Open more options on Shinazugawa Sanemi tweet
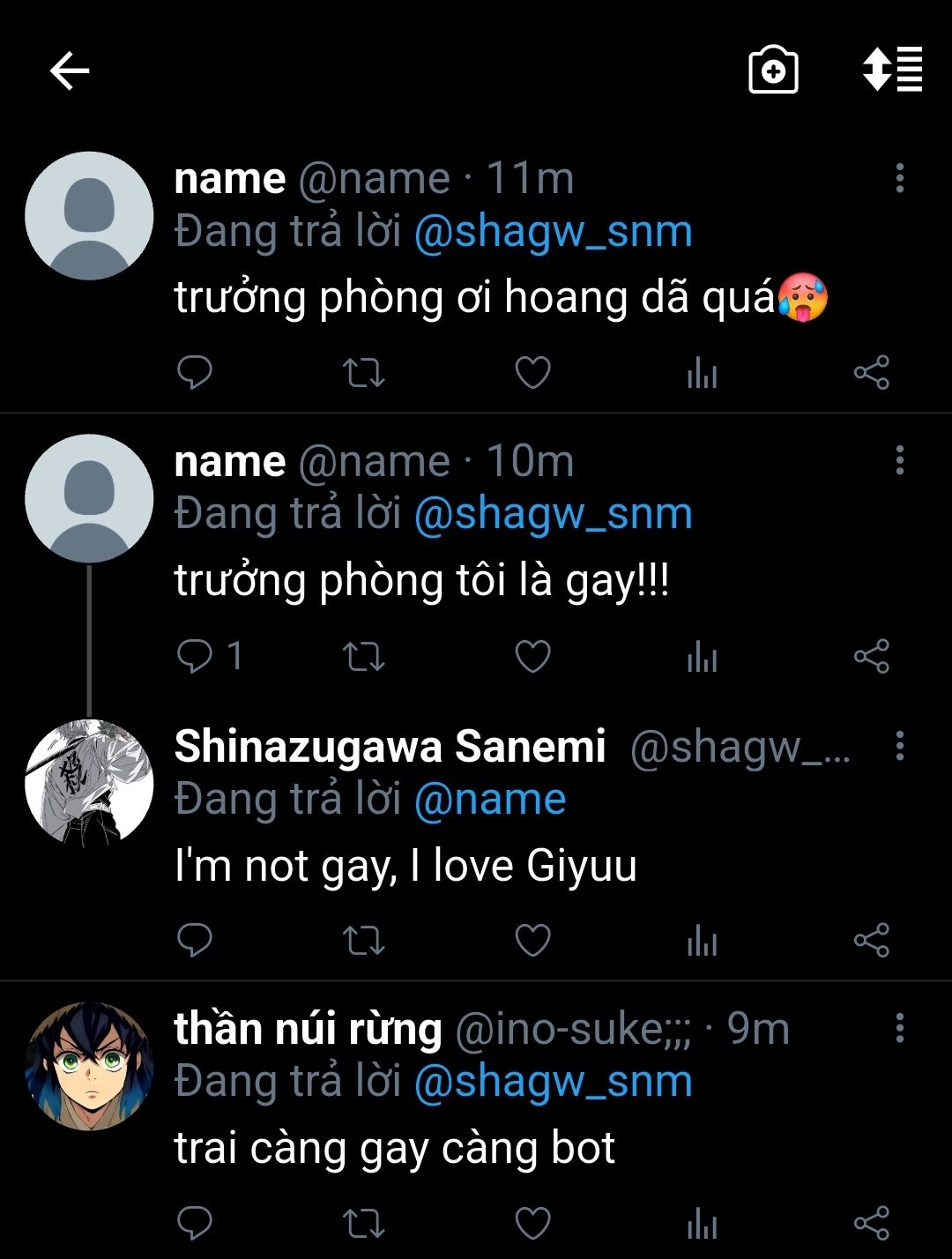The height and width of the screenshot is (1259, 952). (x=899, y=746)
